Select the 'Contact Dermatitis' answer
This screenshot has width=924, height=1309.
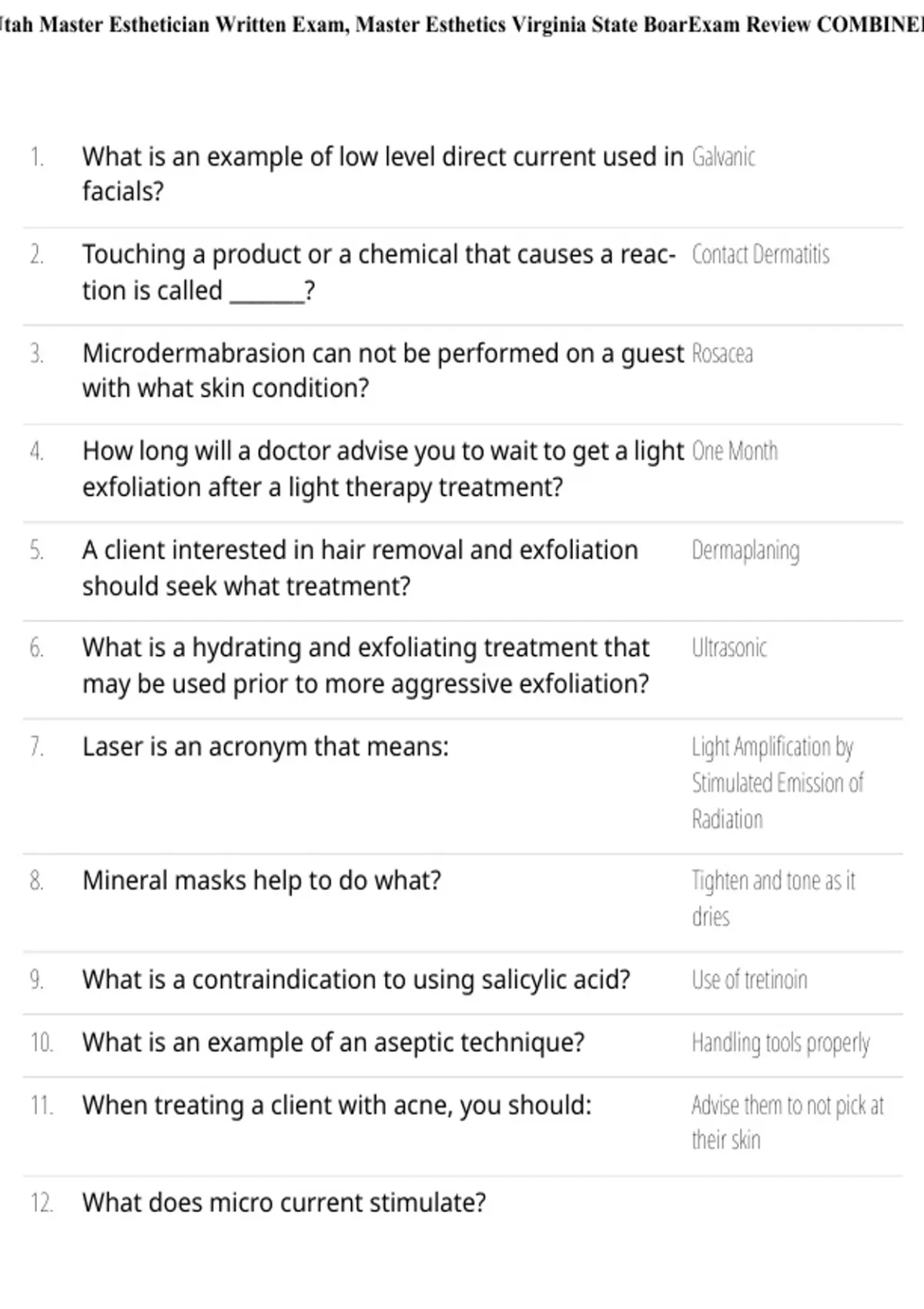[x=760, y=255]
